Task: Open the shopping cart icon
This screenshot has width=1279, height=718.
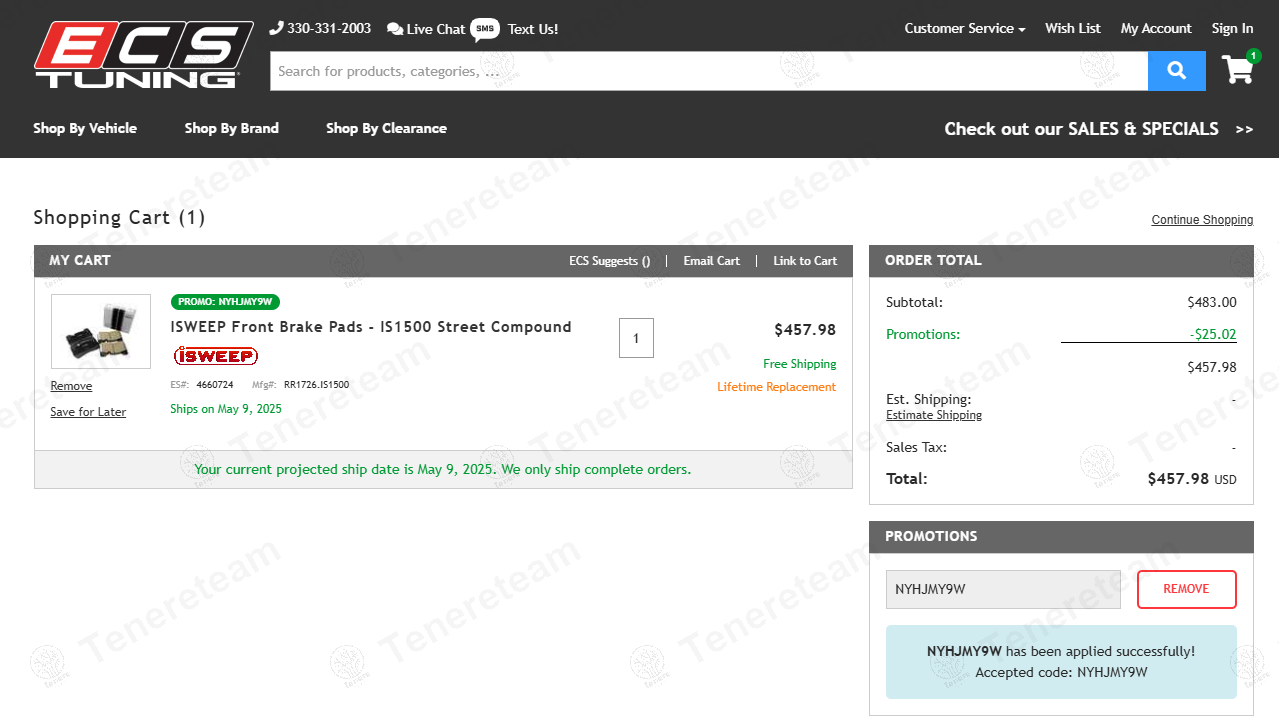Action: pos(1238,69)
